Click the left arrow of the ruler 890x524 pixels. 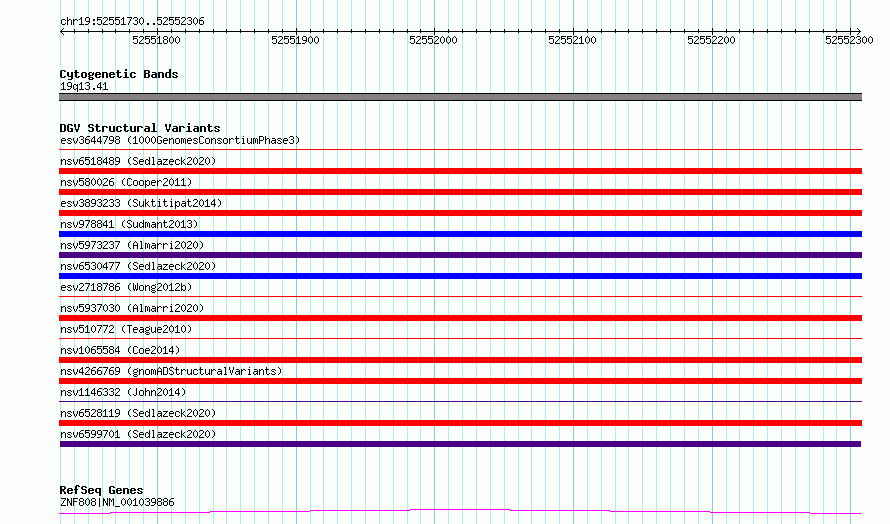[x=62, y=31]
